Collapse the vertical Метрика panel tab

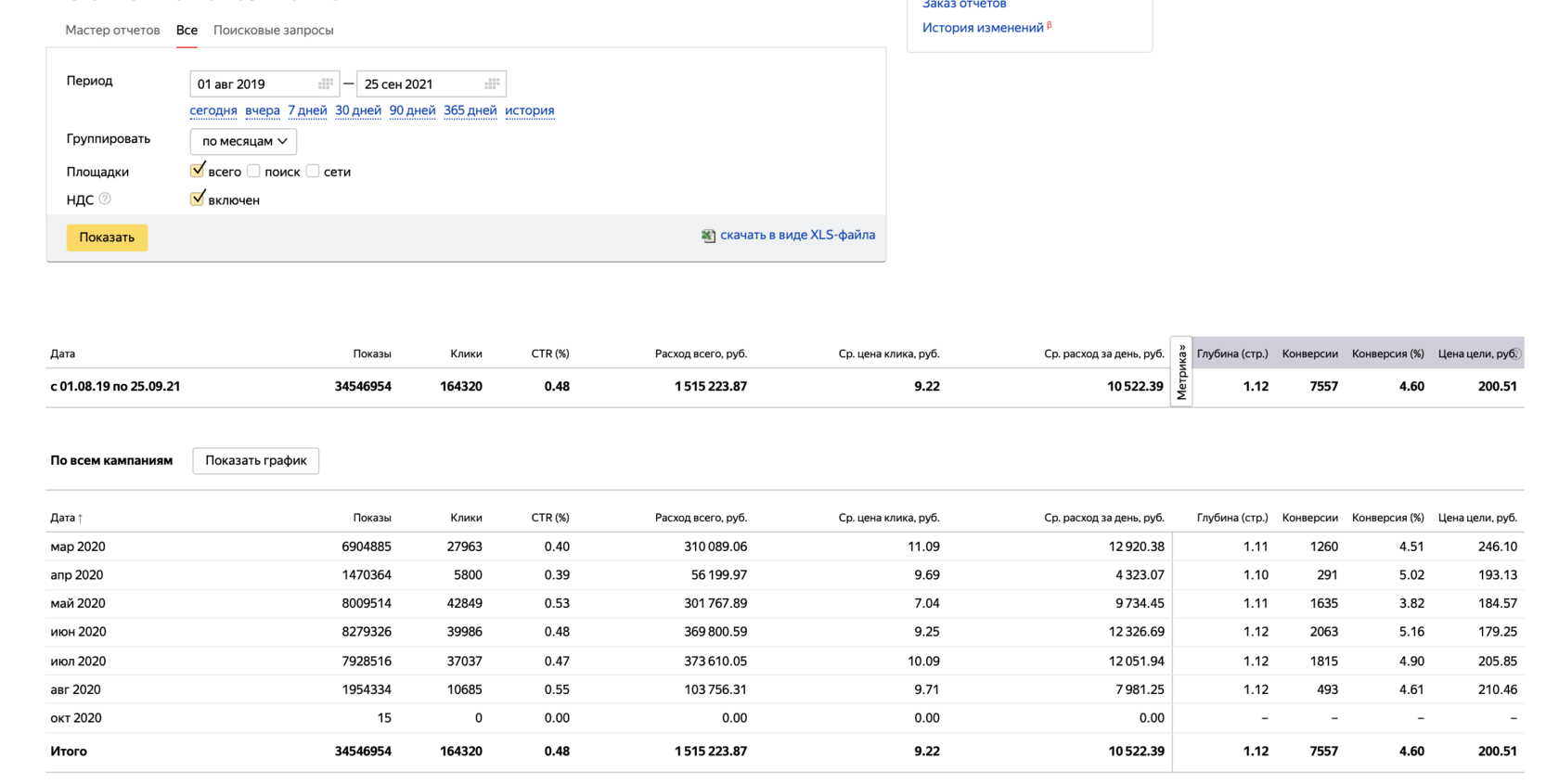(1181, 371)
